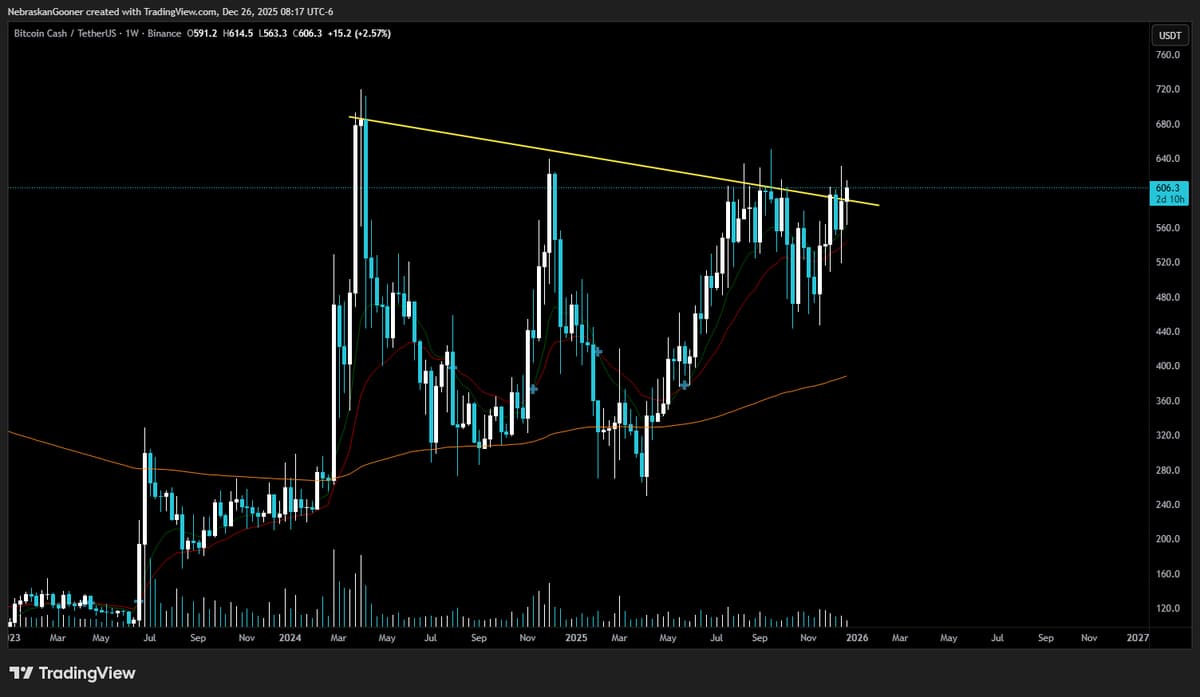Click the Mar time axis label near 2026
The image size is (1200, 697).
click(x=900, y=637)
